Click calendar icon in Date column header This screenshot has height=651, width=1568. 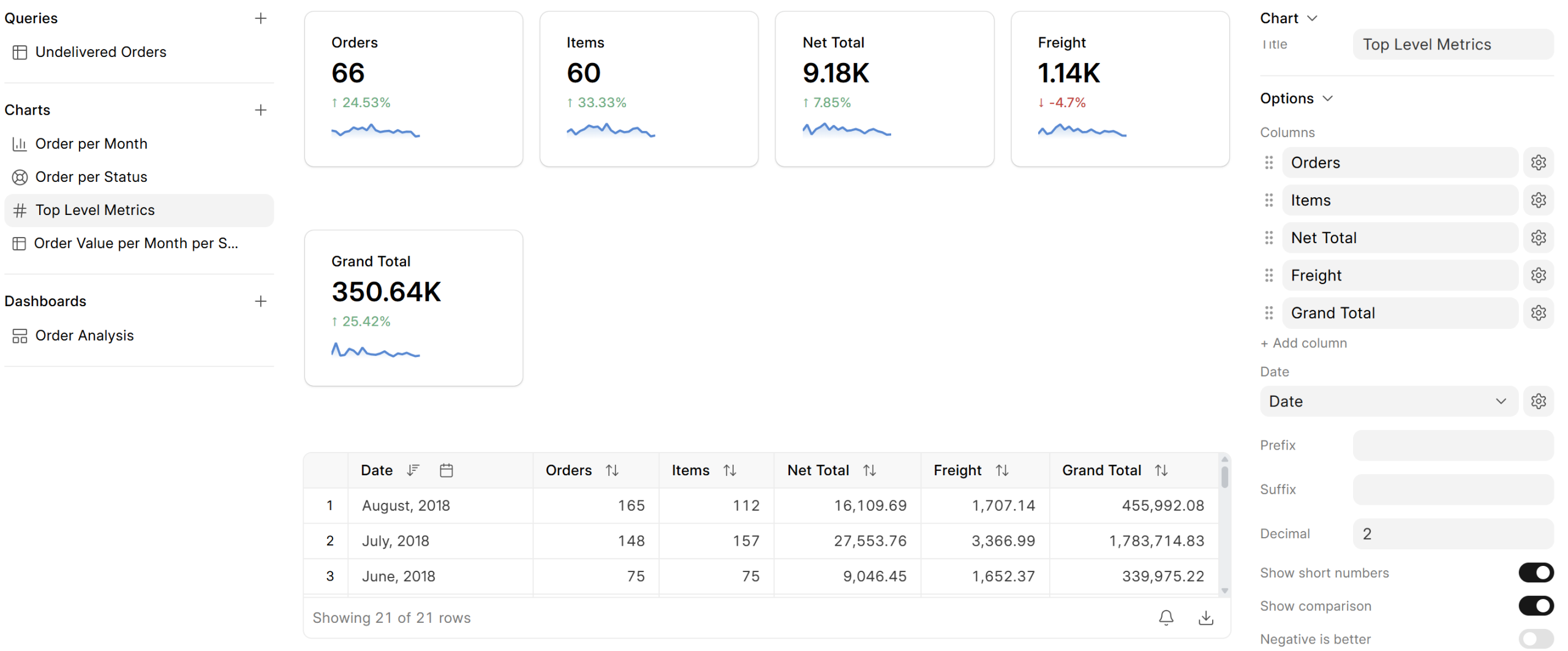point(446,470)
